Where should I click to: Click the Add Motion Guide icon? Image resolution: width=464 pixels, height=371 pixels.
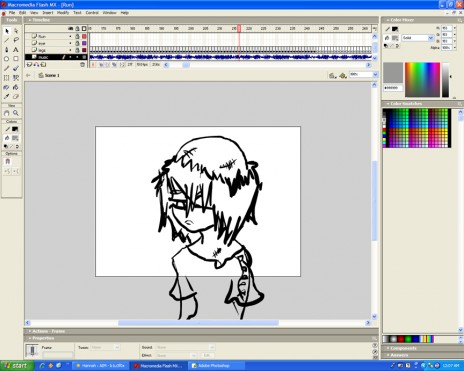36,64
